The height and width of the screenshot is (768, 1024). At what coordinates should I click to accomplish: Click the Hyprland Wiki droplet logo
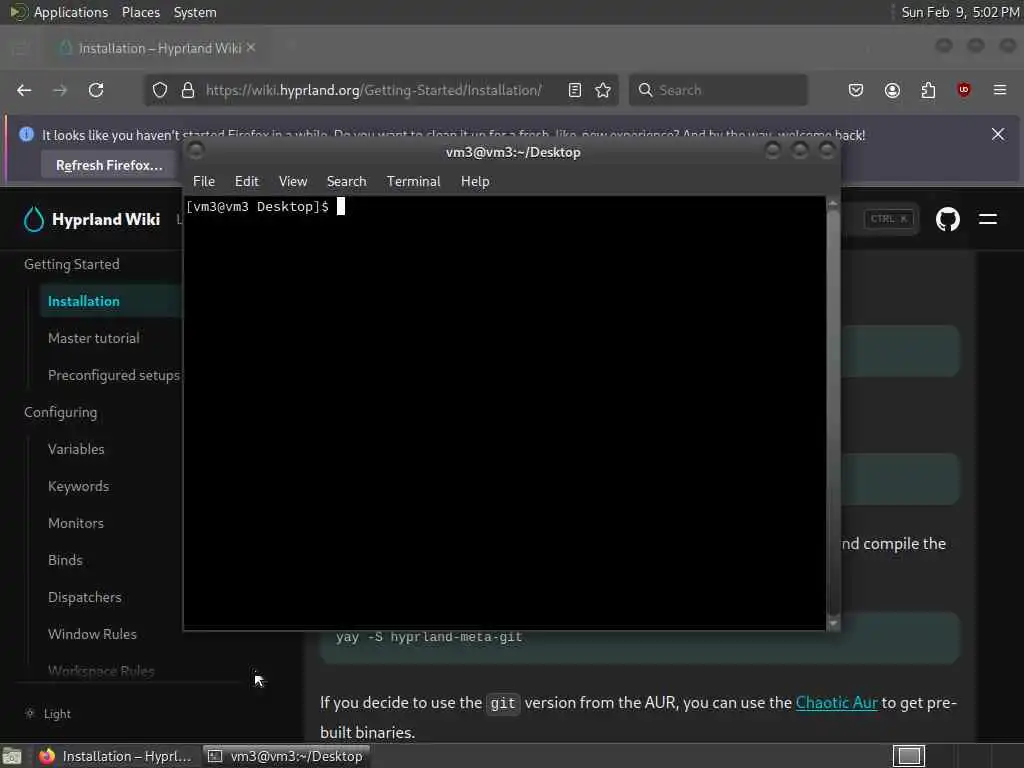[x=33, y=219]
